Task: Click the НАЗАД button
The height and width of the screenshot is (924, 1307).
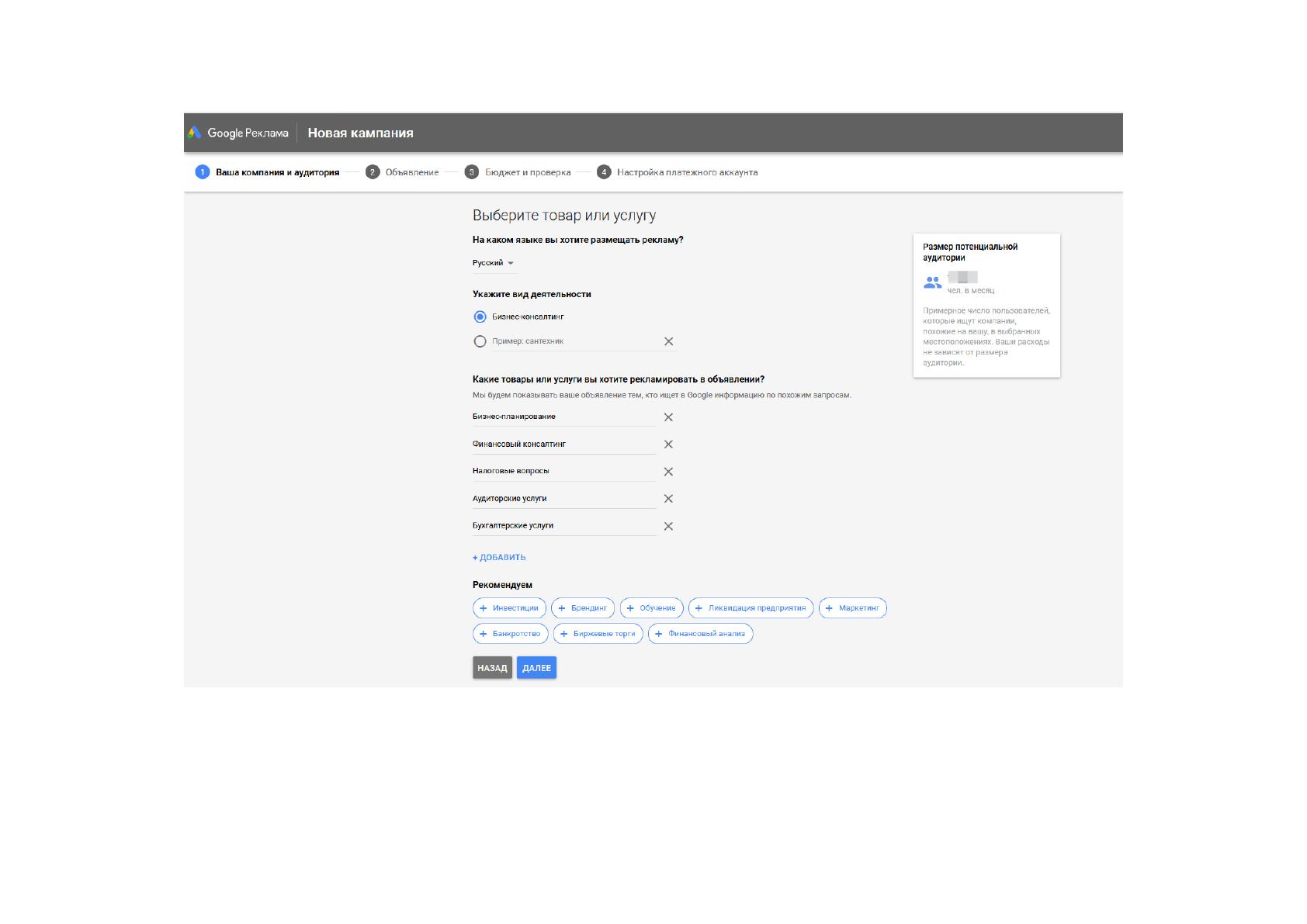Action: 492,668
